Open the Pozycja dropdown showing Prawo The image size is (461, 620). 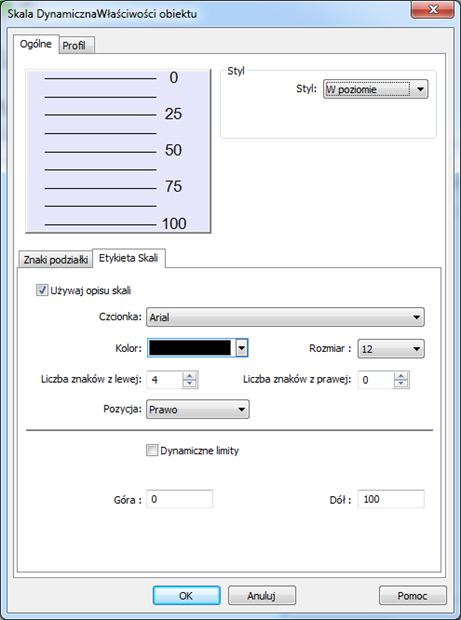click(x=198, y=409)
